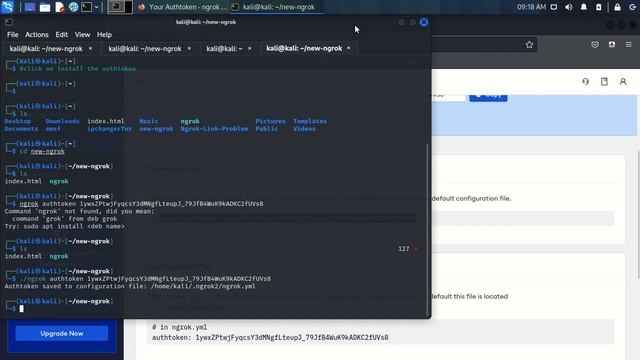Minimize the terminal window
Viewport: 640px width, 360px height.
[x=402, y=22]
